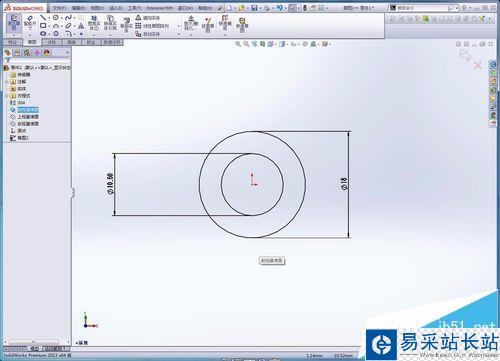Viewport: 500px width, 361px height.
Task: Select the Line sketch tool
Action: tap(43, 17)
